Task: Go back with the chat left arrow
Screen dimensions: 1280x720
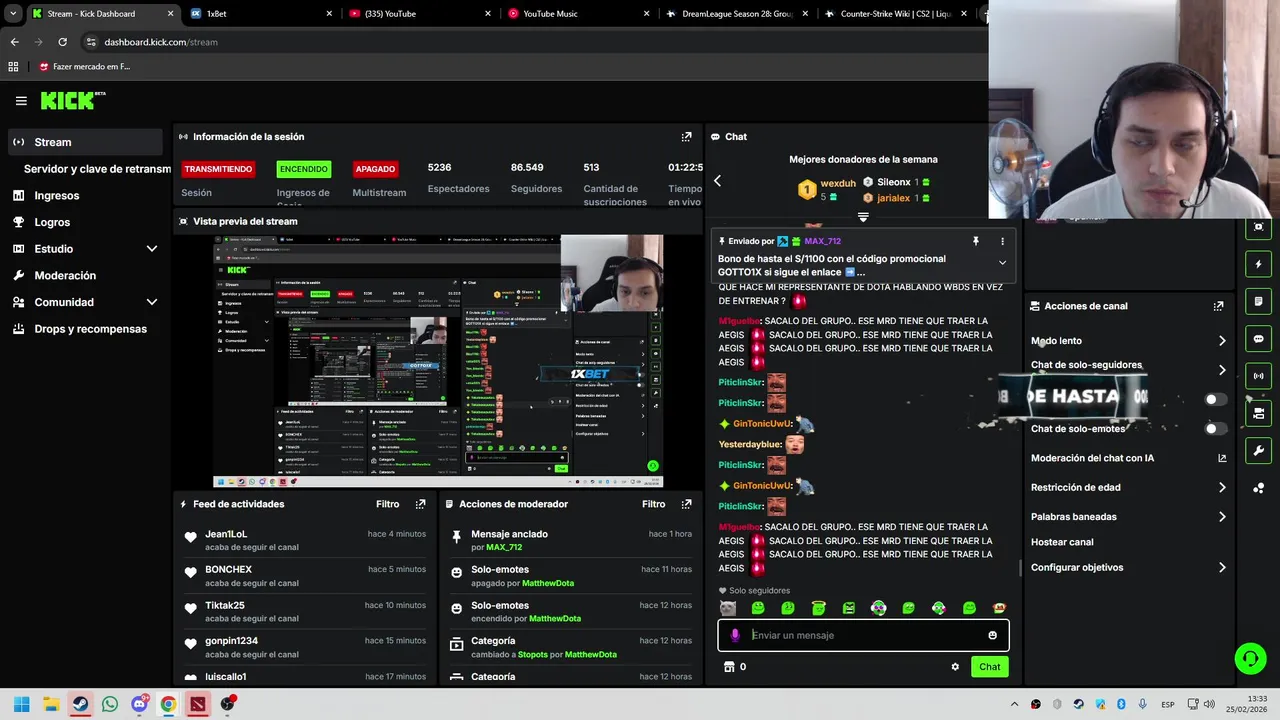Action: coord(717,181)
